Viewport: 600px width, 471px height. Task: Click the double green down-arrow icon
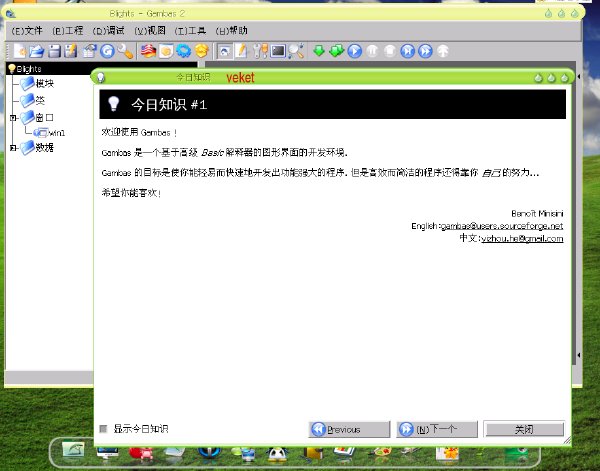336,51
